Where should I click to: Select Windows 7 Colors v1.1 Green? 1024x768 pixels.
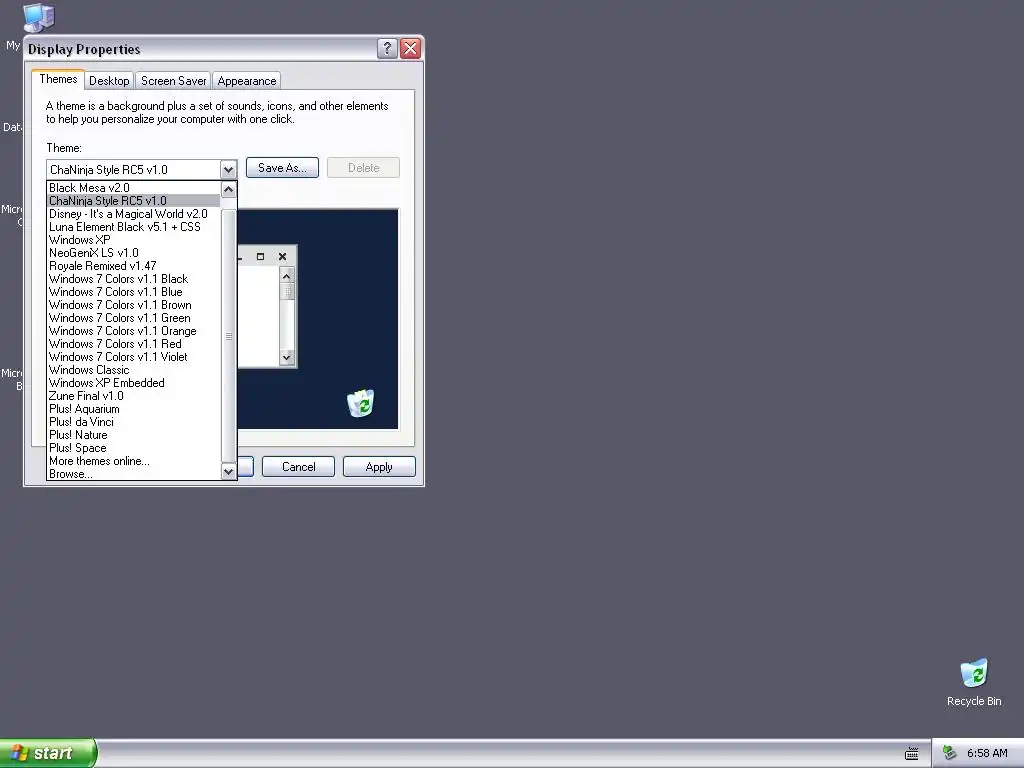click(135, 318)
